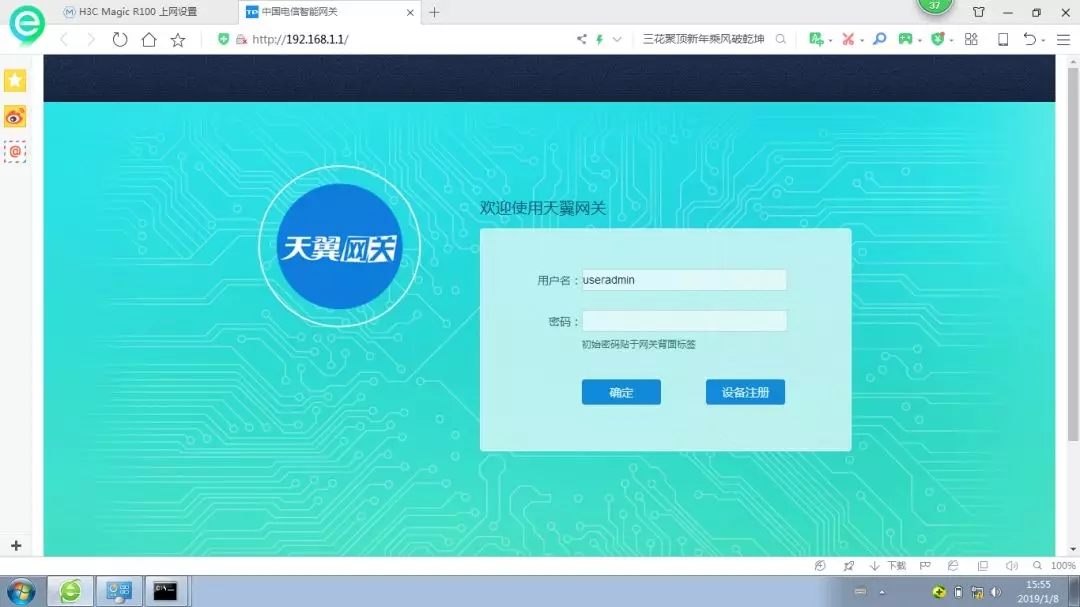Click the search magnifier in the search box
The height and width of the screenshot is (607, 1080).
tap(780, 39)
